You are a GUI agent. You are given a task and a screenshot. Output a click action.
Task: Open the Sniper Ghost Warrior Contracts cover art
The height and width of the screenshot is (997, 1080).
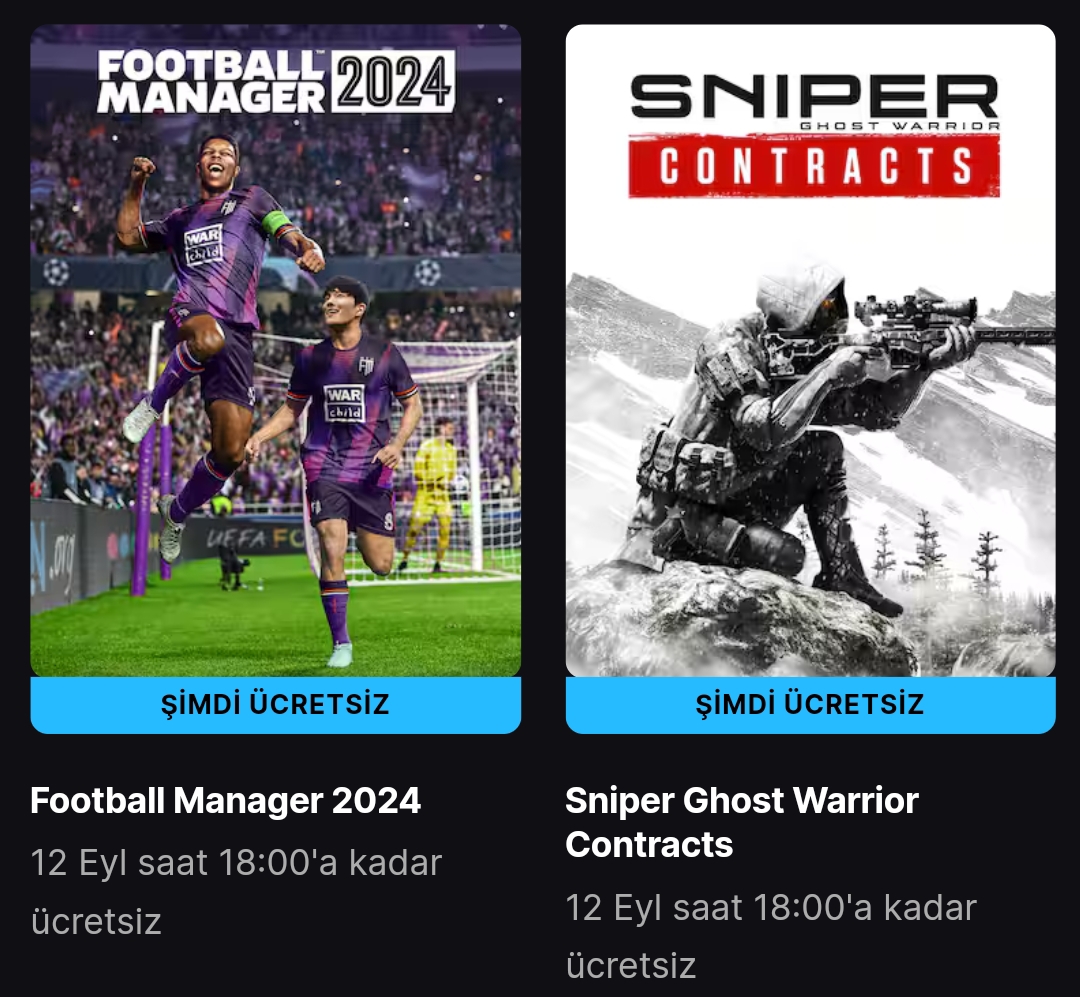coord(810,351)
